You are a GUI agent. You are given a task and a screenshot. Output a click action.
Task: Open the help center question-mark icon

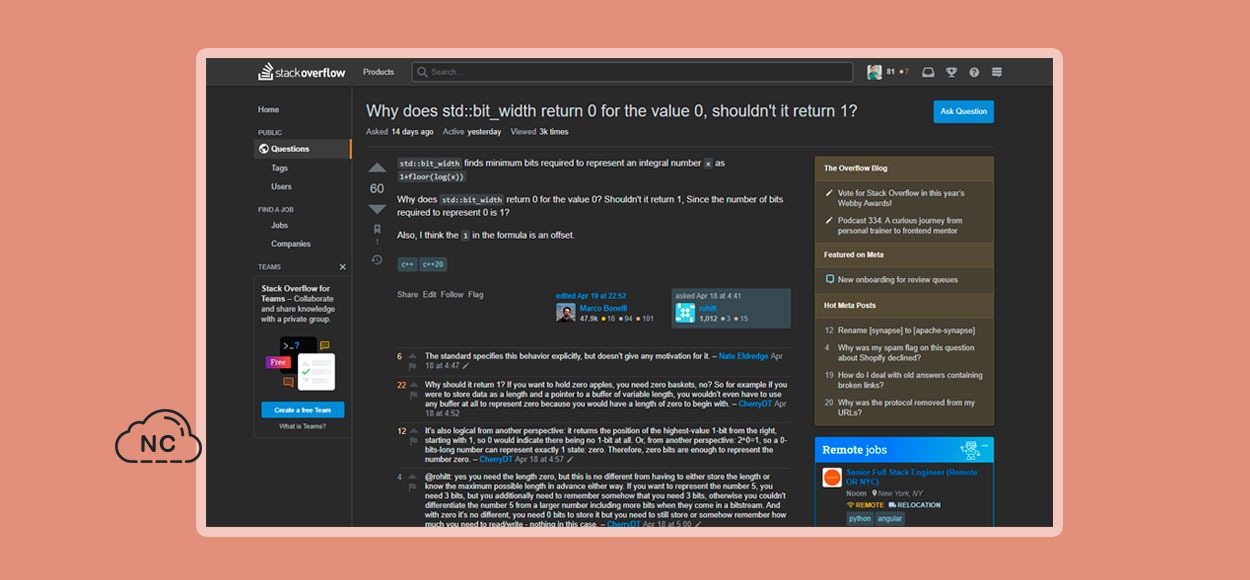(974, 72)
